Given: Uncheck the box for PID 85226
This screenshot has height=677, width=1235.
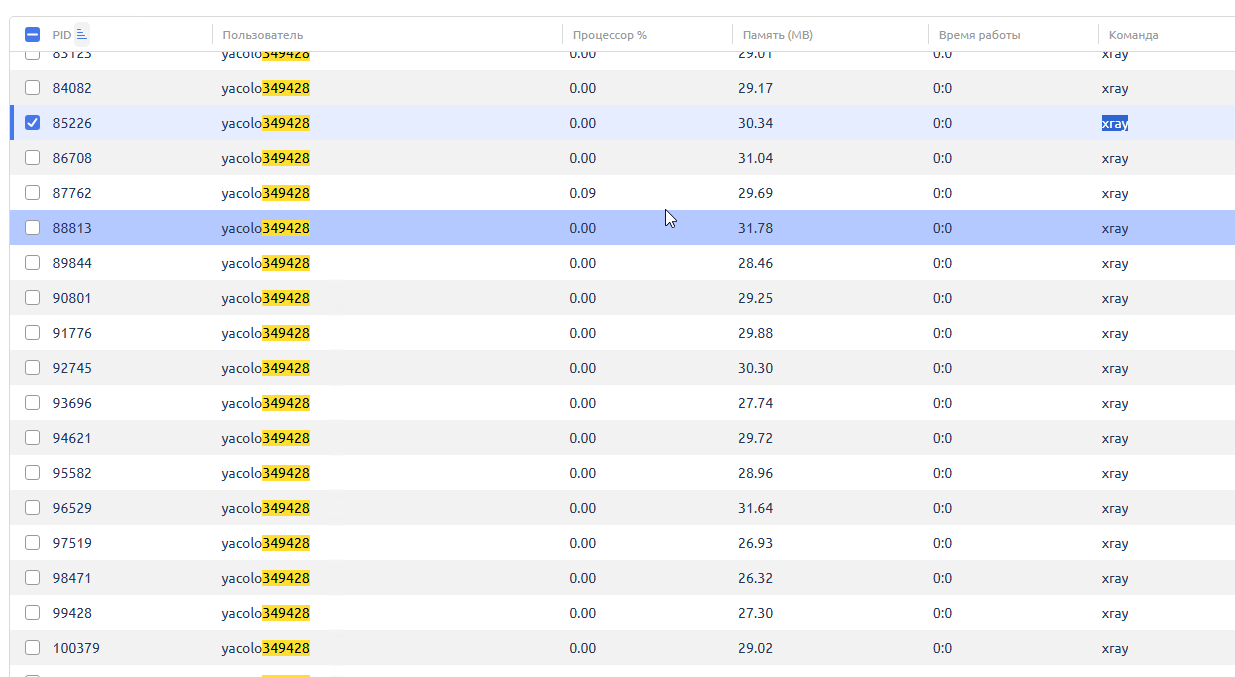Looking at the screenshot, I should (32, 123).
